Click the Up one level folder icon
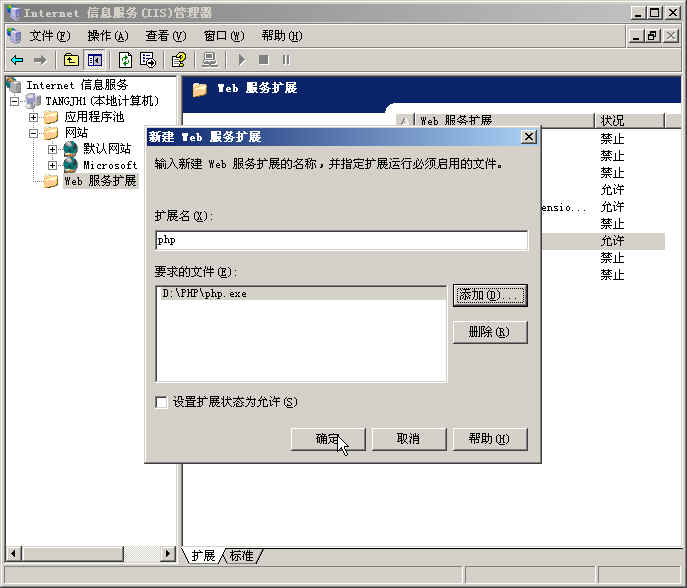 click(71, 60)
